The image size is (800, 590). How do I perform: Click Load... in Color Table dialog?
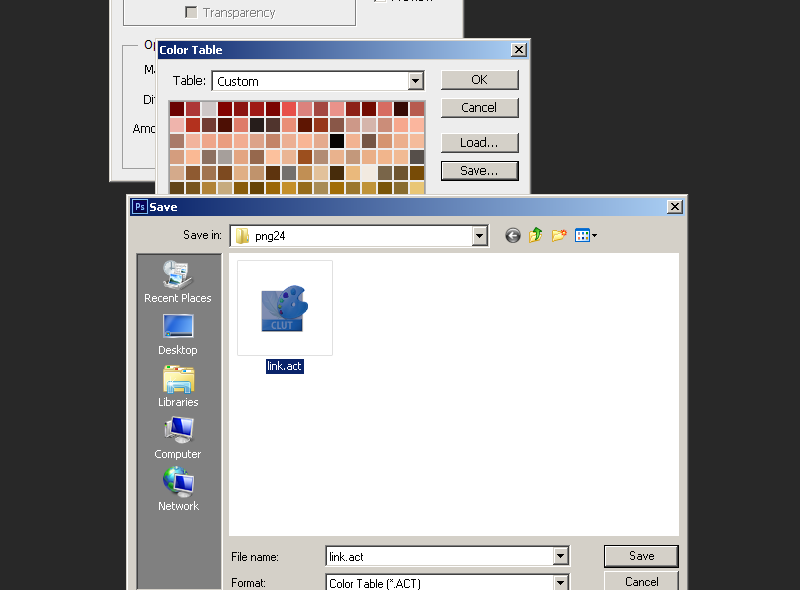click(x=480, y=143)
